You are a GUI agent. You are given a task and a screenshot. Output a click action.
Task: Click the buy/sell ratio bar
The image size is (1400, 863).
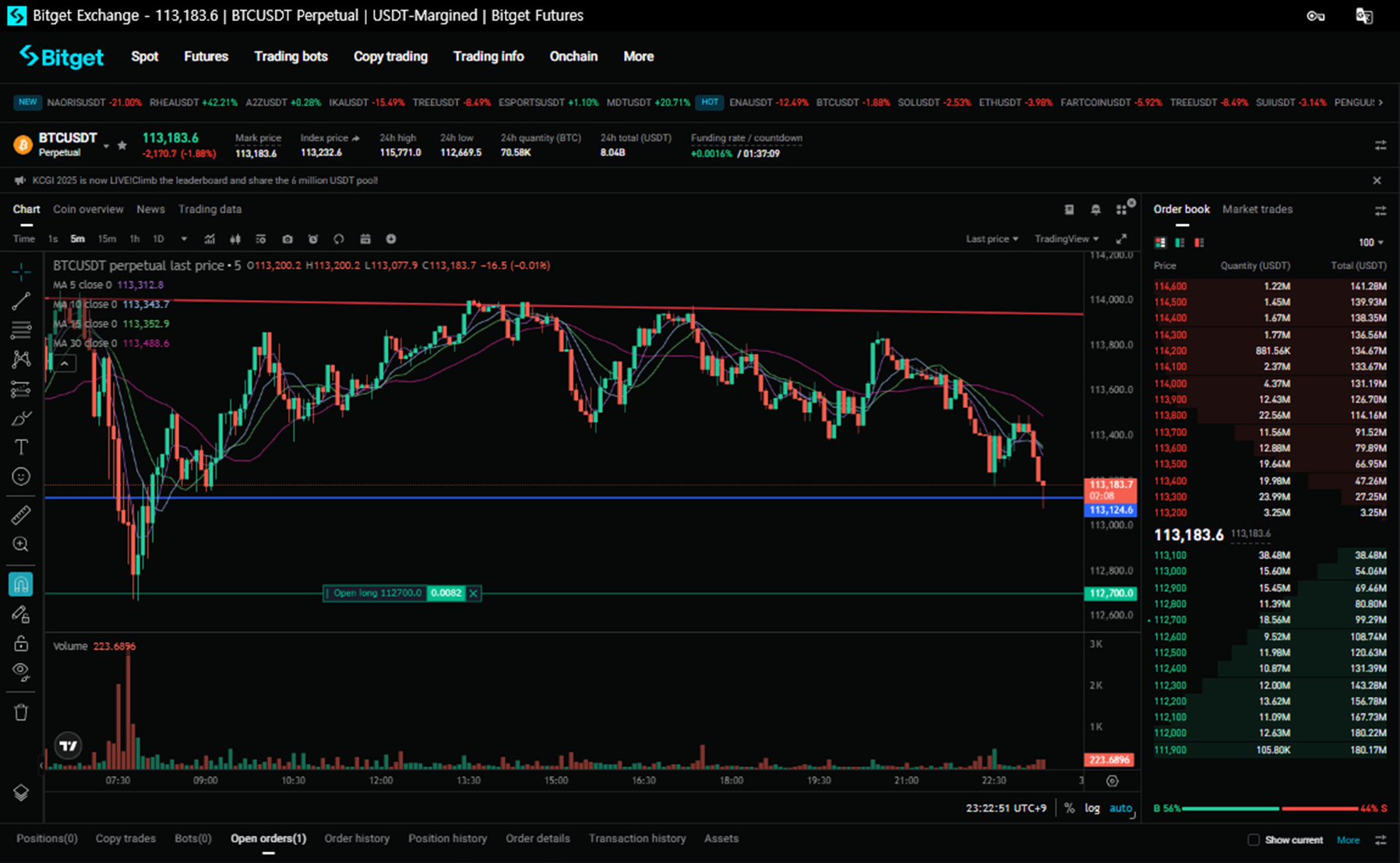1270,808
